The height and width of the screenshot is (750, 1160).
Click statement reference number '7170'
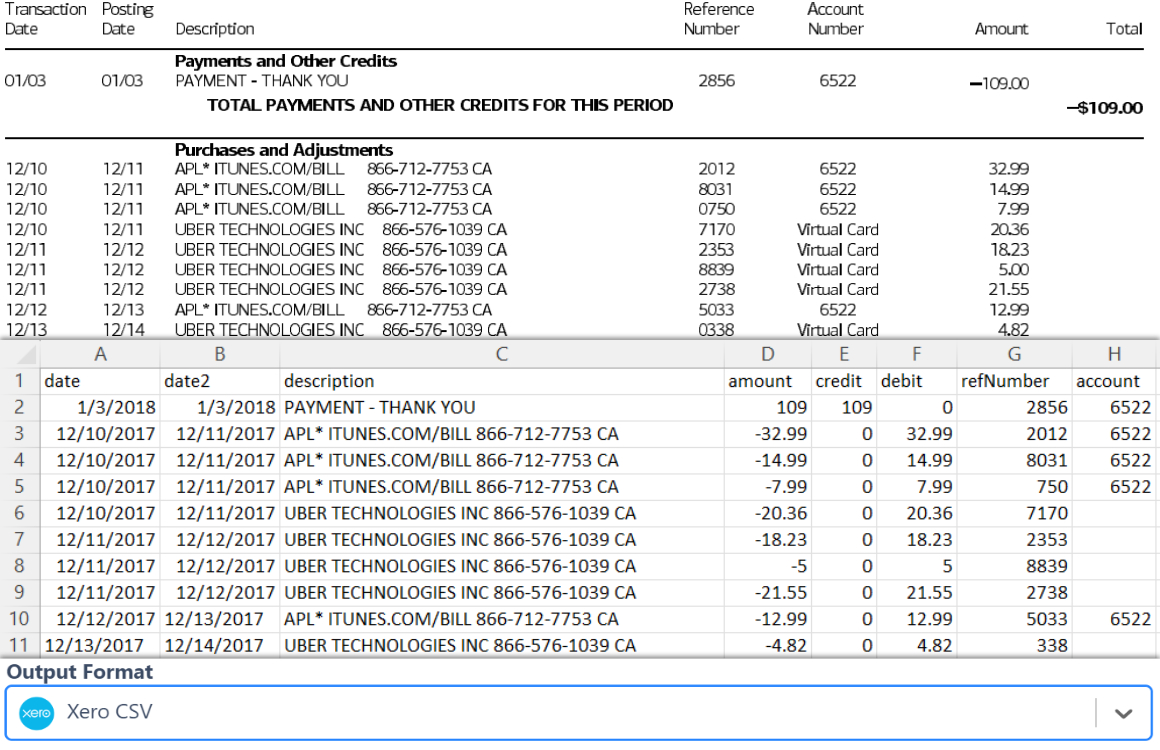tap(716, 230)
